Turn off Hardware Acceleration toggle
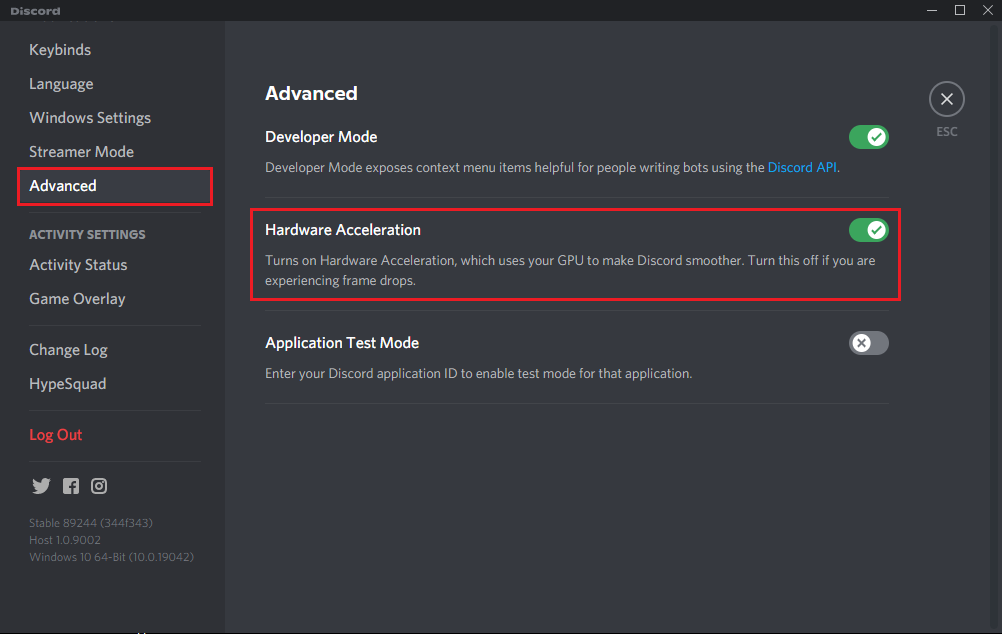The height and width of the screenshot is (634, 1002). pos(868,230)
